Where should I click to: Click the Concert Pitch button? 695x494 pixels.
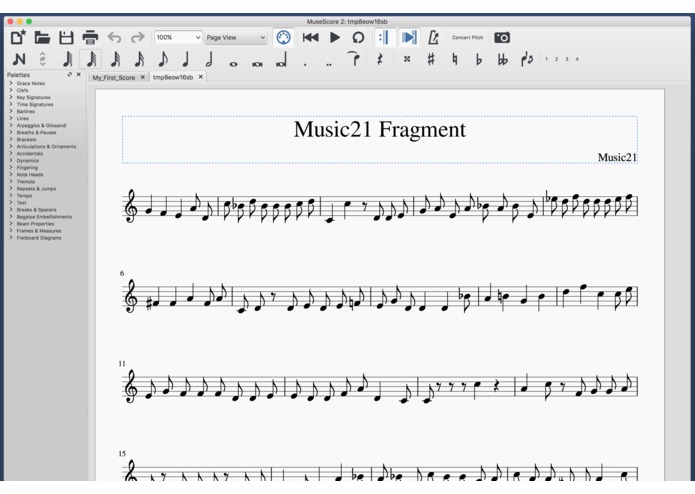(x=467, y=38)
